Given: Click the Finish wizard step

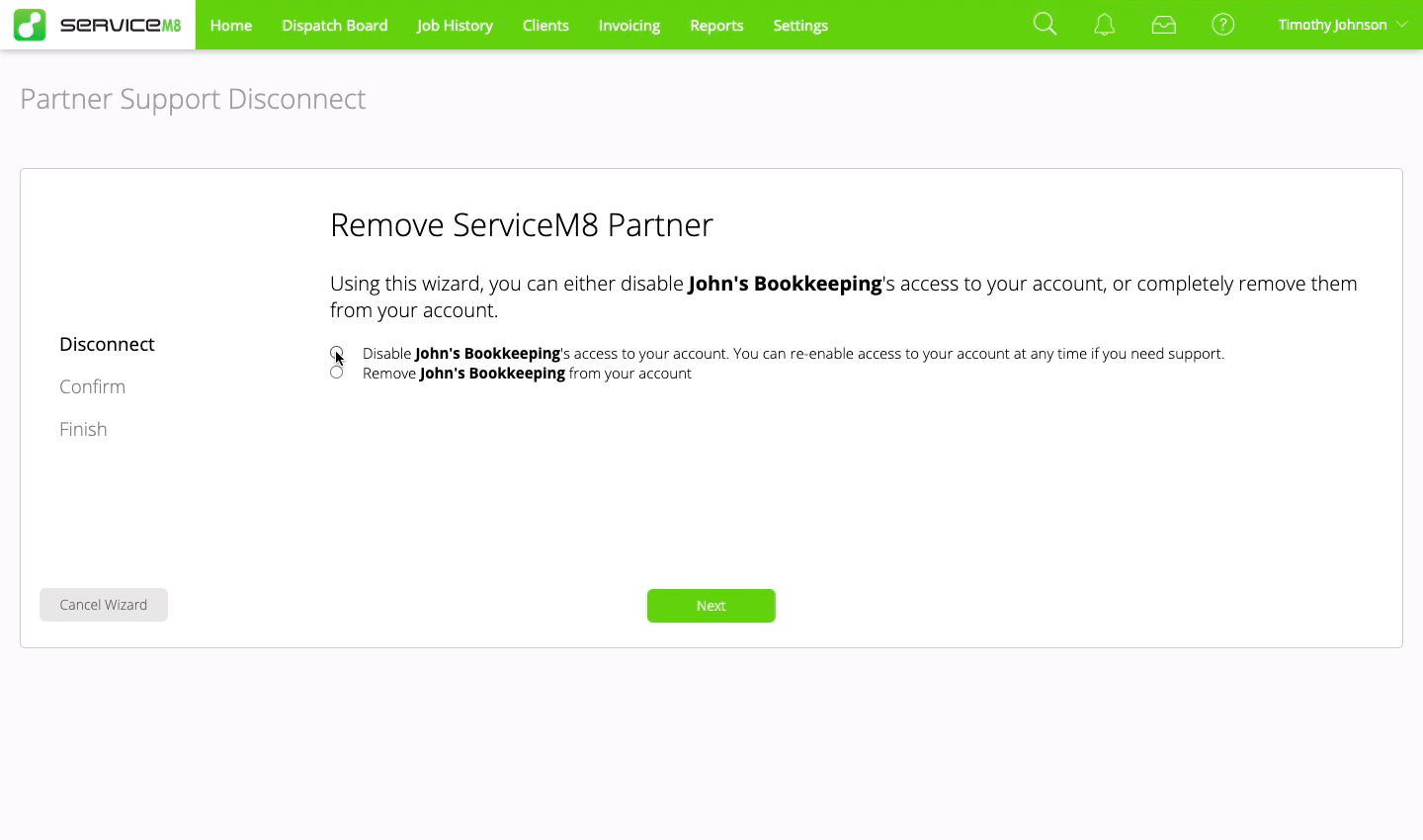Looking at the screenshot, I should point(83,429).
